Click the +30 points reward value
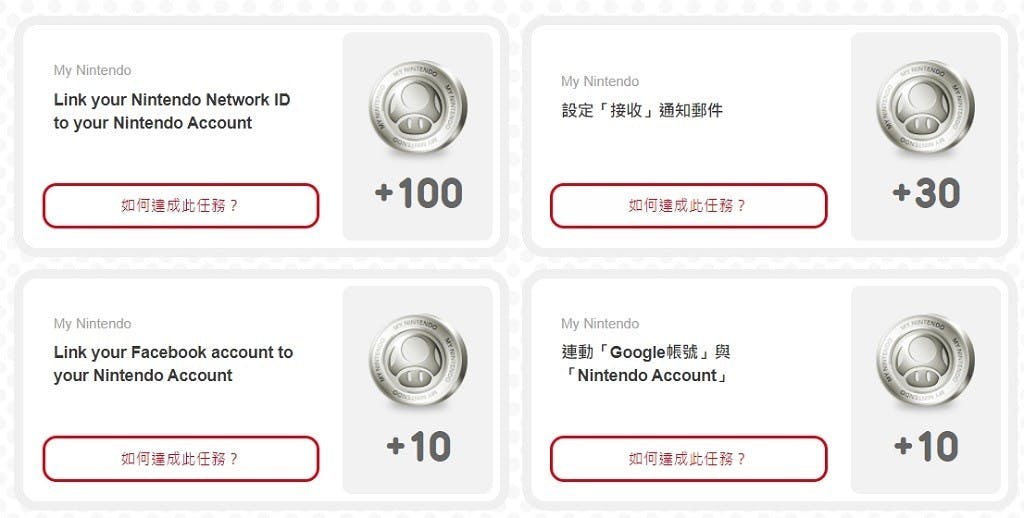Screen dimensions: 1024x518 pyautogui.click(x=926, y=193)
